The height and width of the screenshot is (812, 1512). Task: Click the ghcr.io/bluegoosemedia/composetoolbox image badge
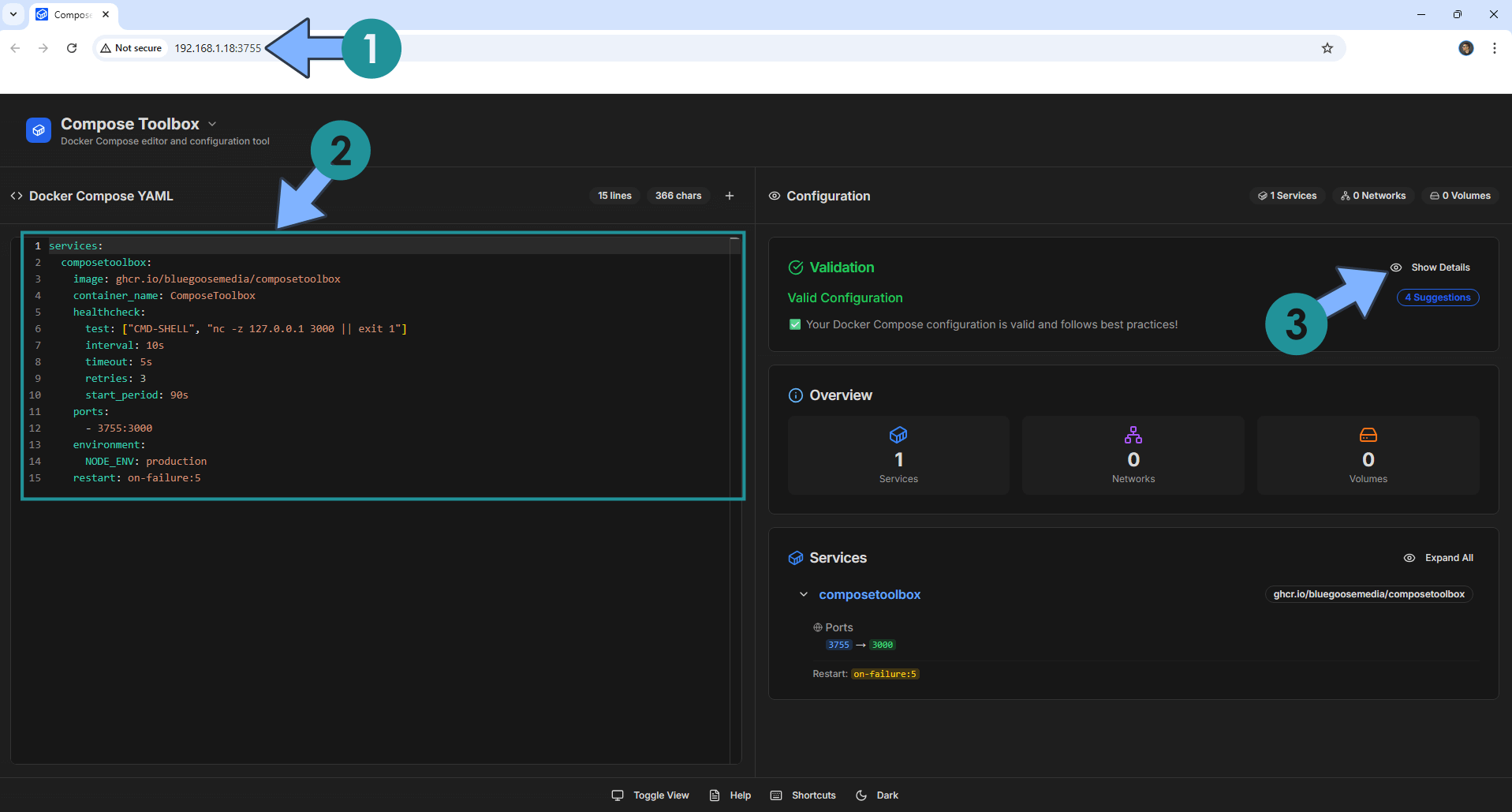[1368, 594]
